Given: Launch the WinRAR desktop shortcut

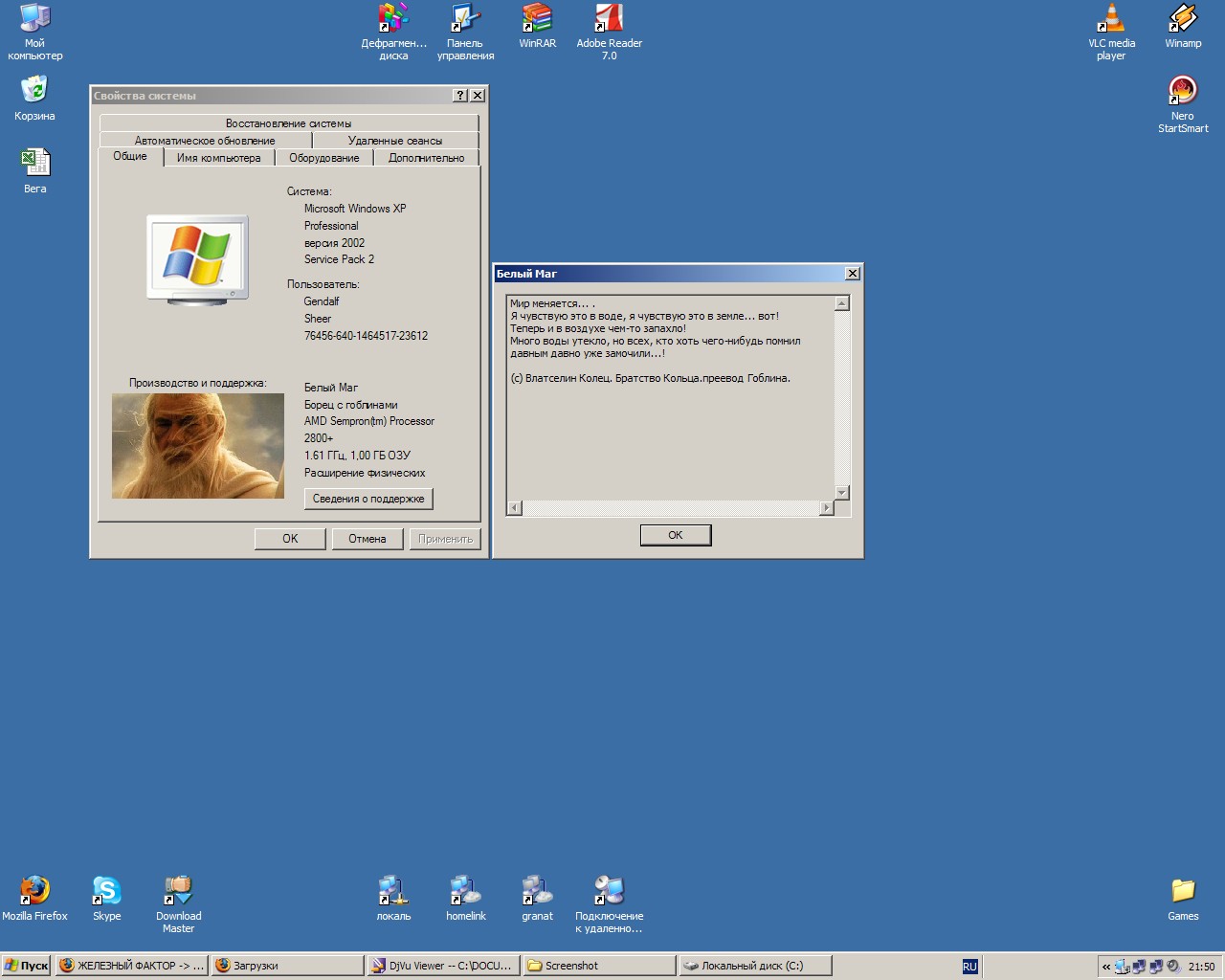Looking at the screenshot, I should click(x=537, y=26).
